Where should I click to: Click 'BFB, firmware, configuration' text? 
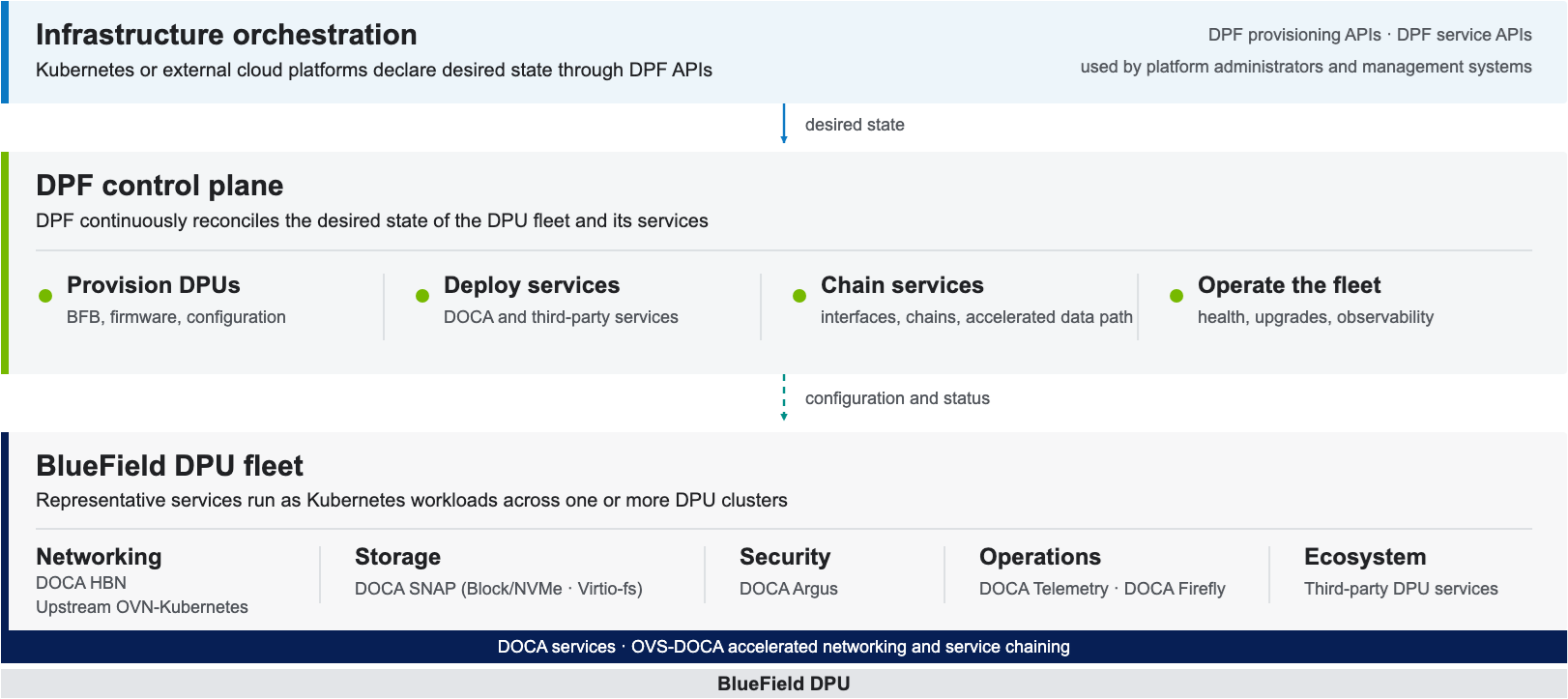pyautogui.click(x=176, y=317)
